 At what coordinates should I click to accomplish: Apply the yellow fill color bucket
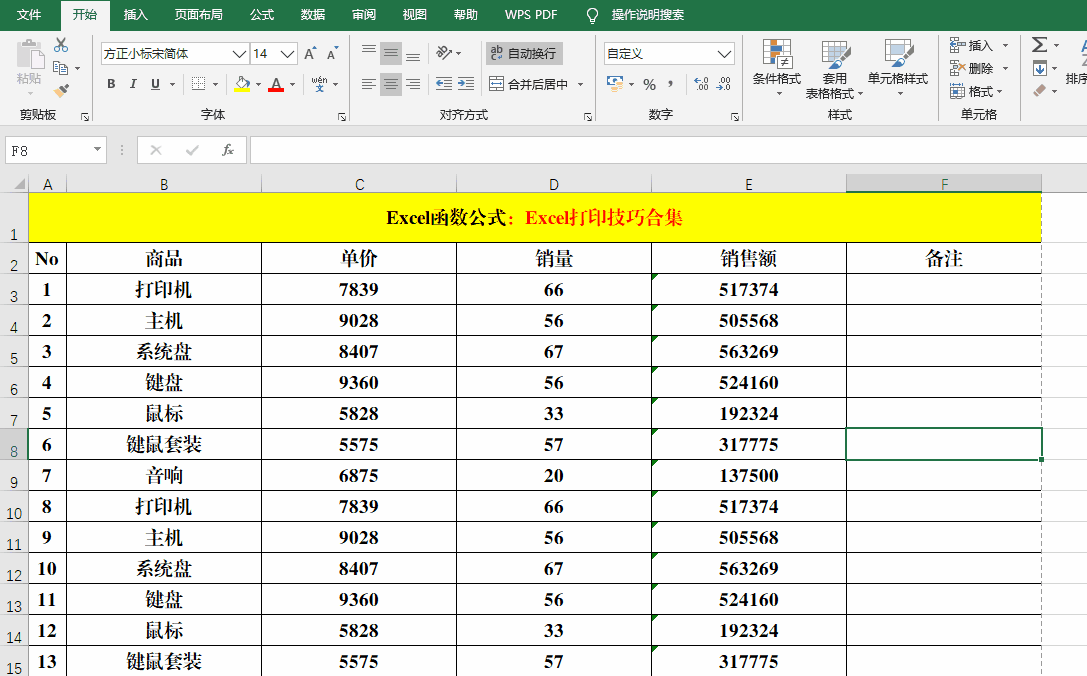tap(242, 84)
